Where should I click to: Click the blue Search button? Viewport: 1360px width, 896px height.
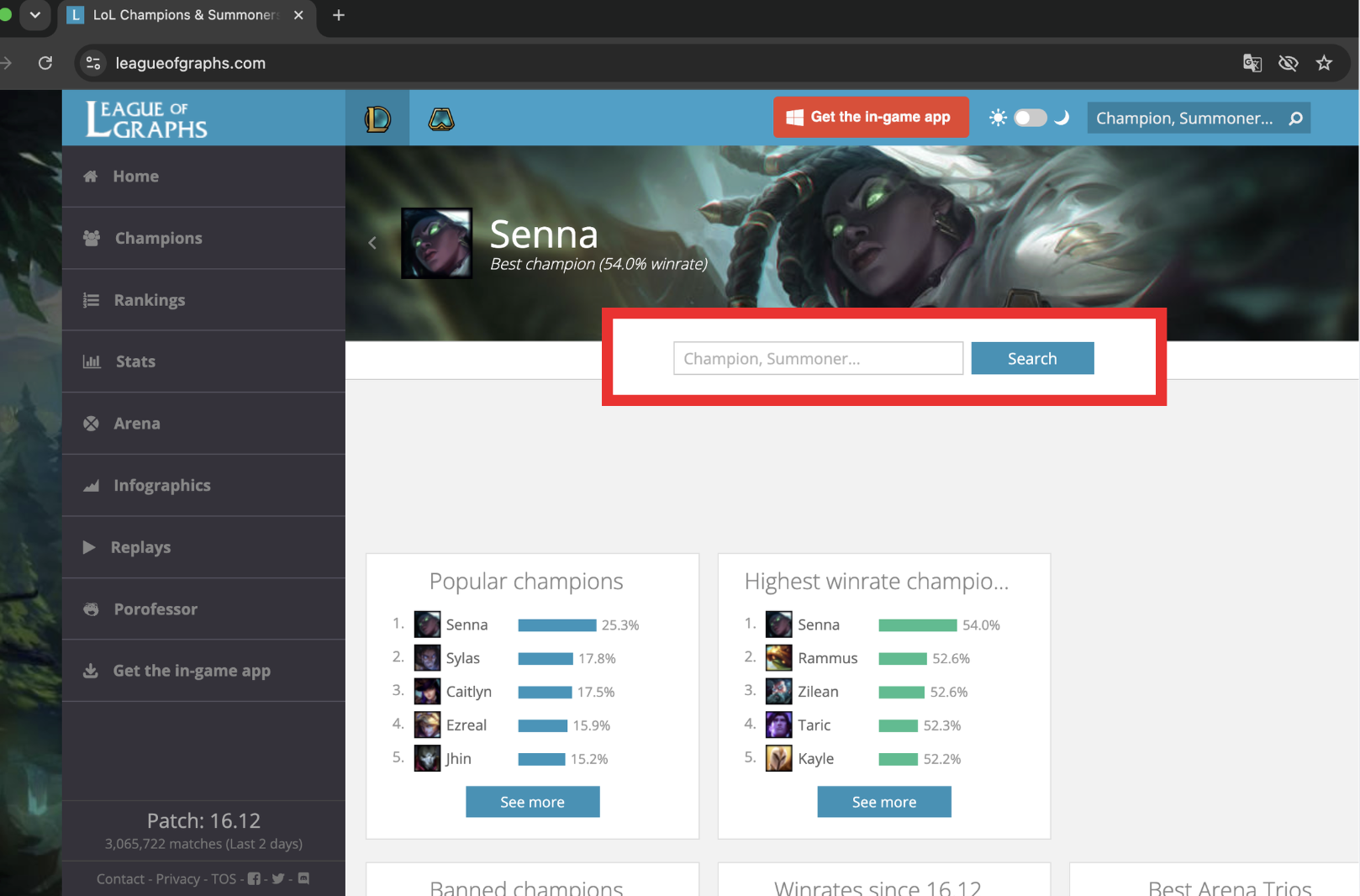coord(1032,358)
